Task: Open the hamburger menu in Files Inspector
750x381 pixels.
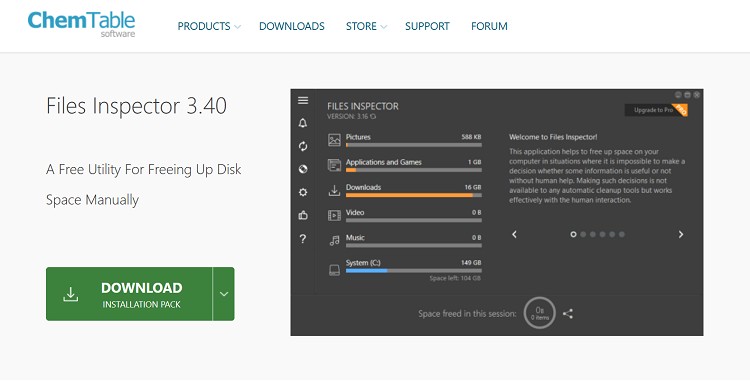Action: tap(303, 100)
